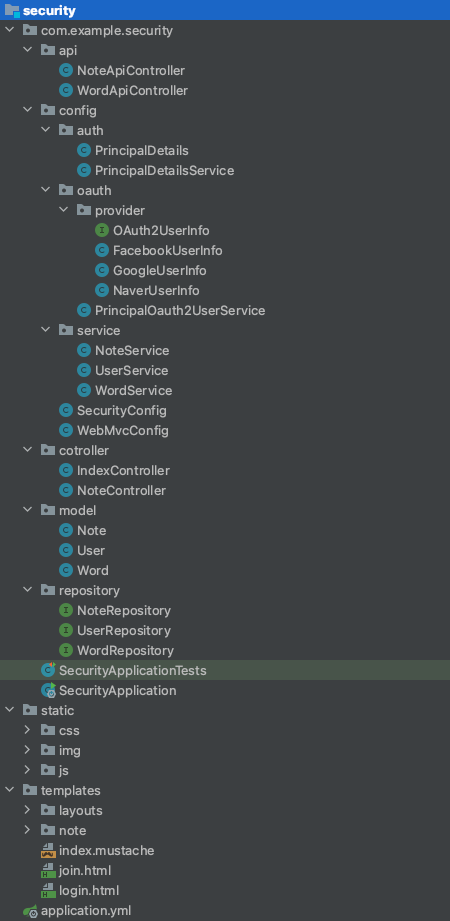This screenshot has width=450, height=921.
Task: Select the User model class
Action: 91,550
